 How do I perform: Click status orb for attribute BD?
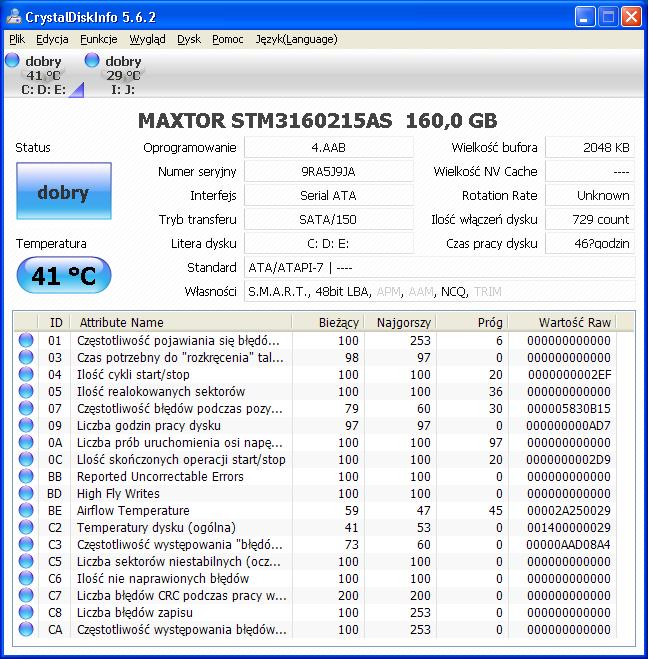26,493
